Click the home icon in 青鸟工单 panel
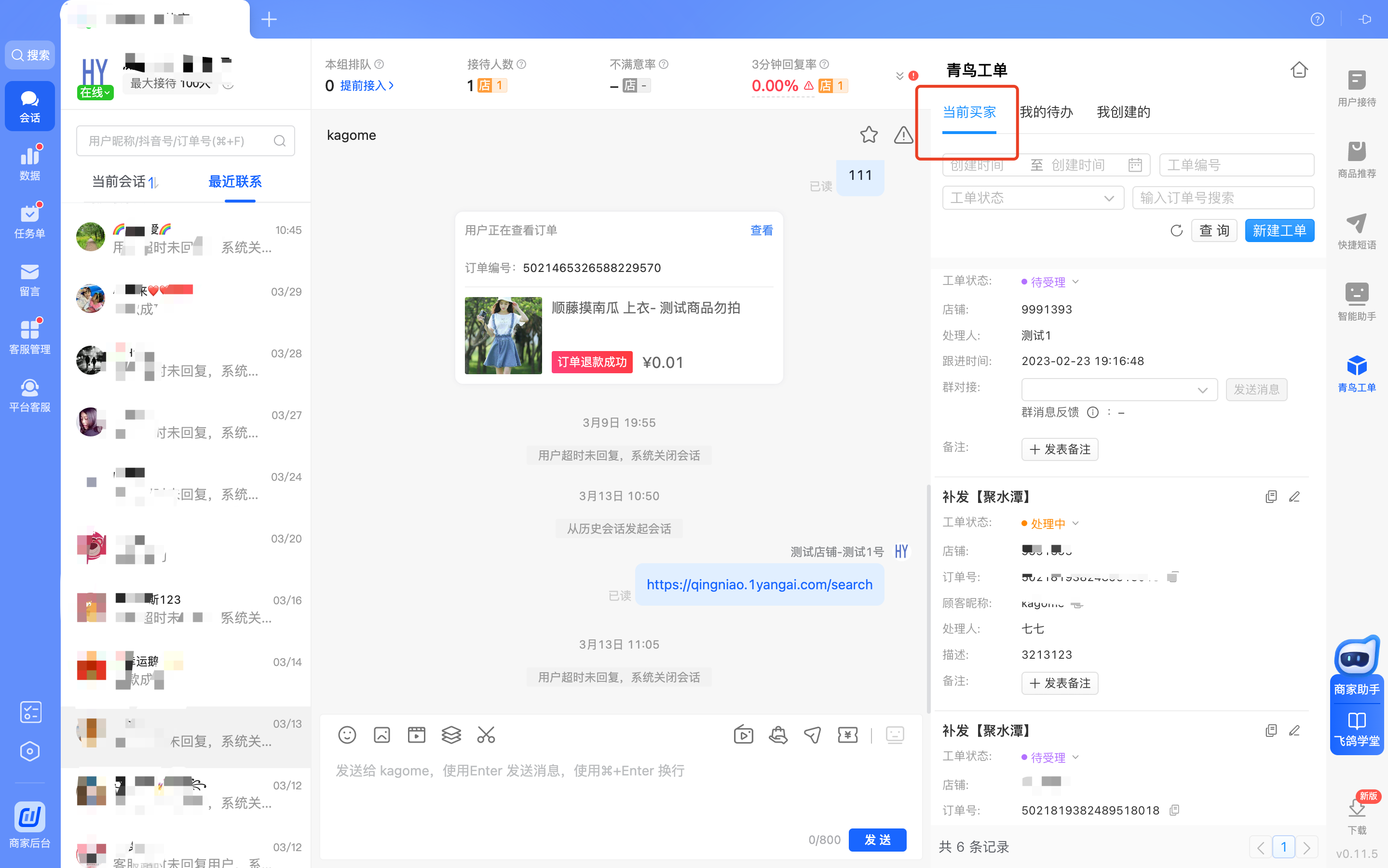Viewport: 1388px width, 868px height. pyautogui.click(x=1299, y=70)
